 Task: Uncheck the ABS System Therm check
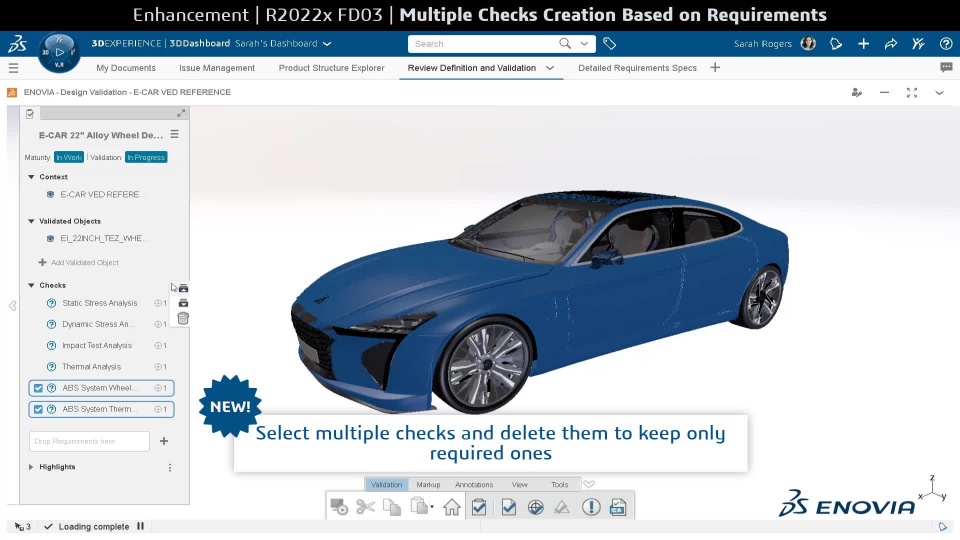38,409
